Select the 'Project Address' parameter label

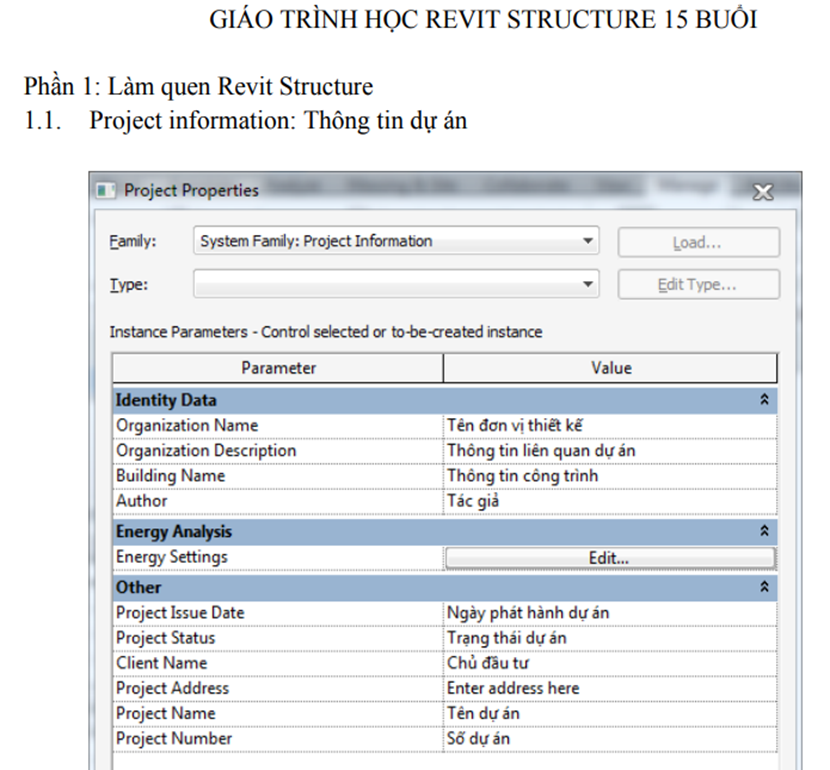[x=172, y=689]
